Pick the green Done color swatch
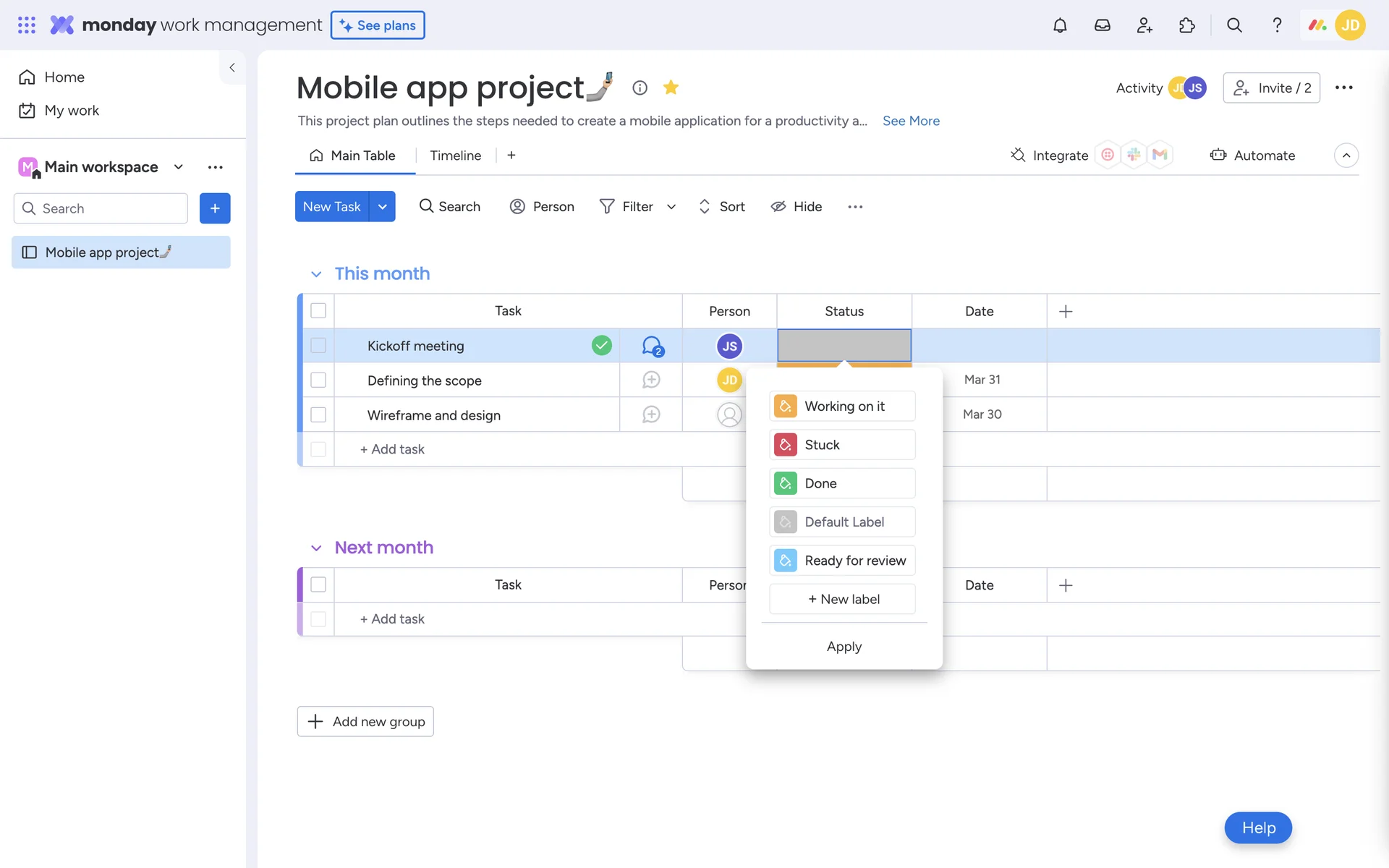Image resolution: width=1389 pixels, height=868 pixels. coord(785,483)
